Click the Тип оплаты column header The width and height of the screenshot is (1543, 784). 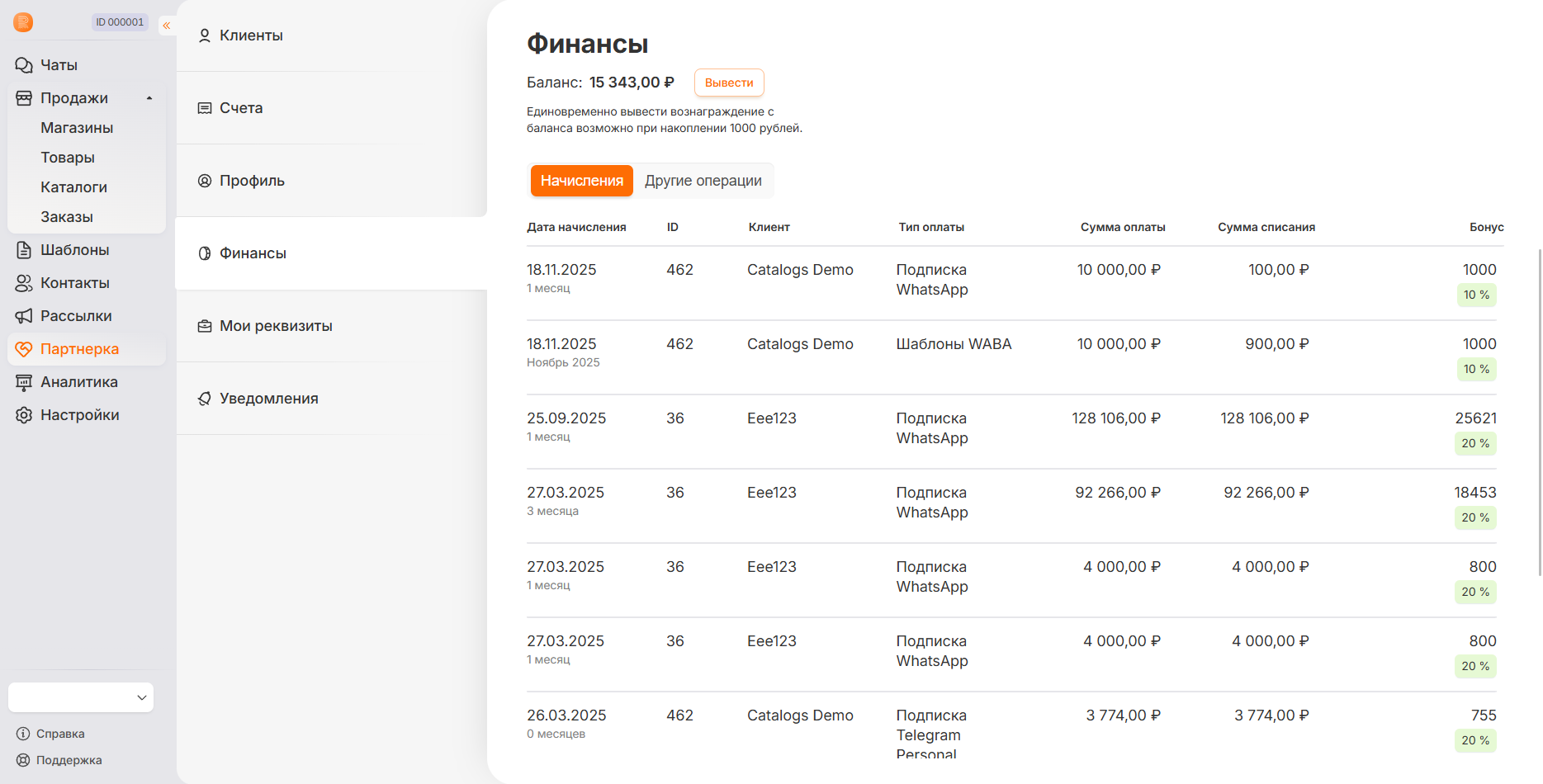[x=931, y=227]
